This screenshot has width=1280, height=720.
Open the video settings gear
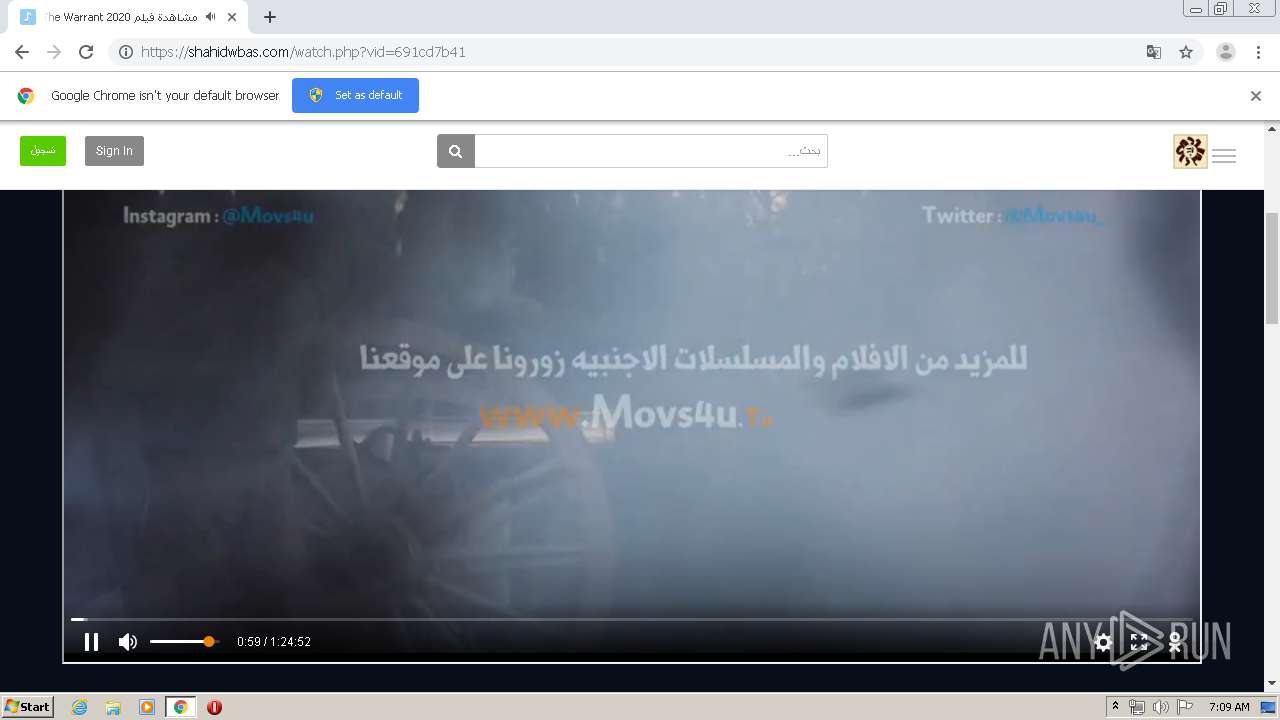[x=1103, y=642]
